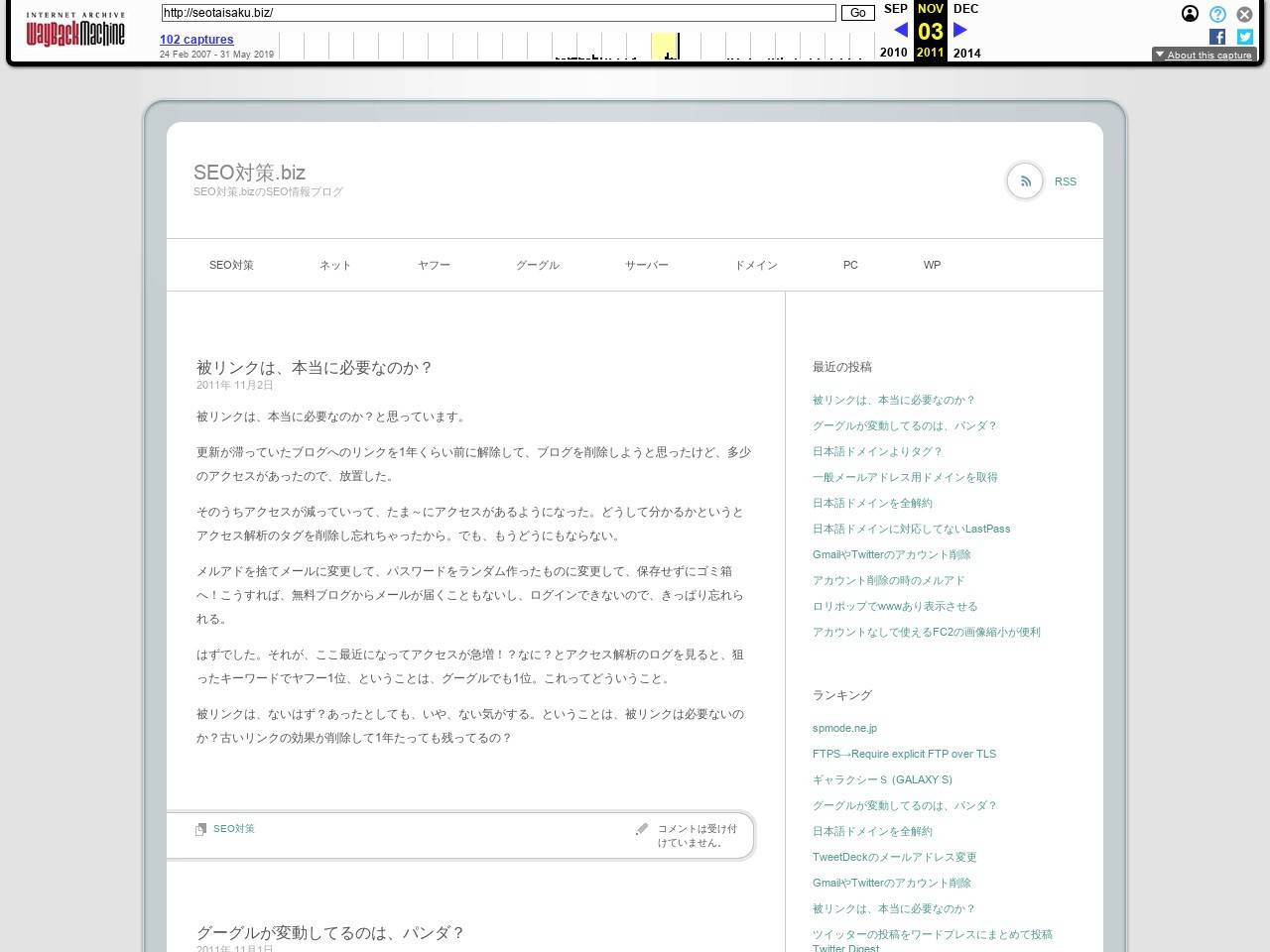Viewport: 1270px width, 952px height.
Task: Expand About this capture
Action: coord(1204,55)
